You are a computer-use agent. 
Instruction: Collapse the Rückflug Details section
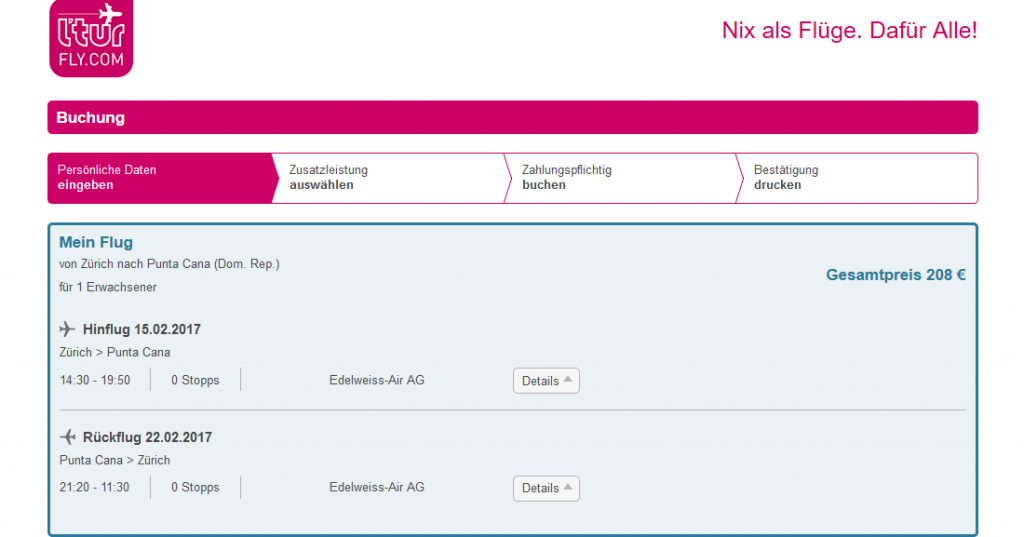[x=546, y=488]
